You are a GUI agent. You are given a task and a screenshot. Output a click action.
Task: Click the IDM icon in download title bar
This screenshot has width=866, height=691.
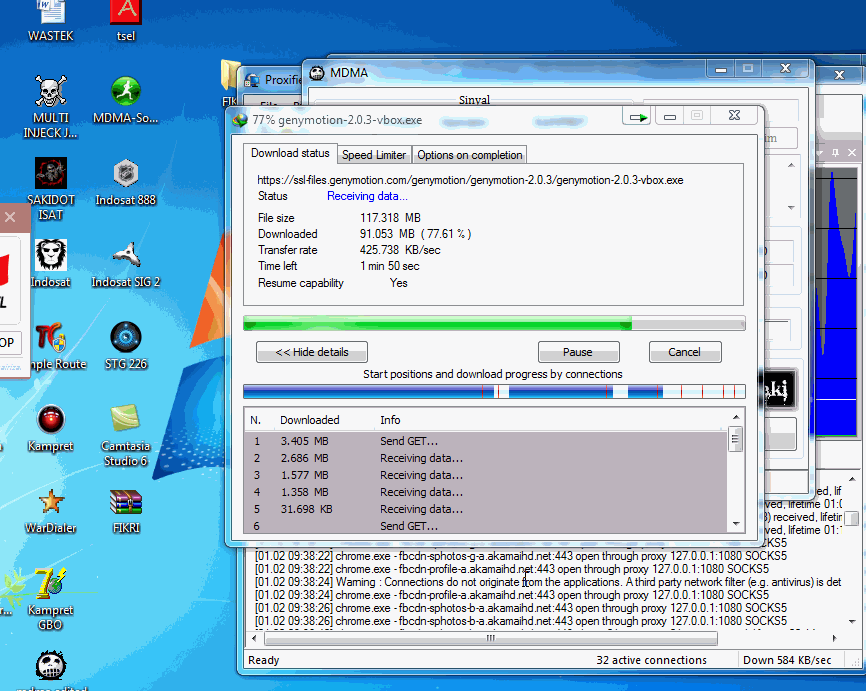pos(240,120)
